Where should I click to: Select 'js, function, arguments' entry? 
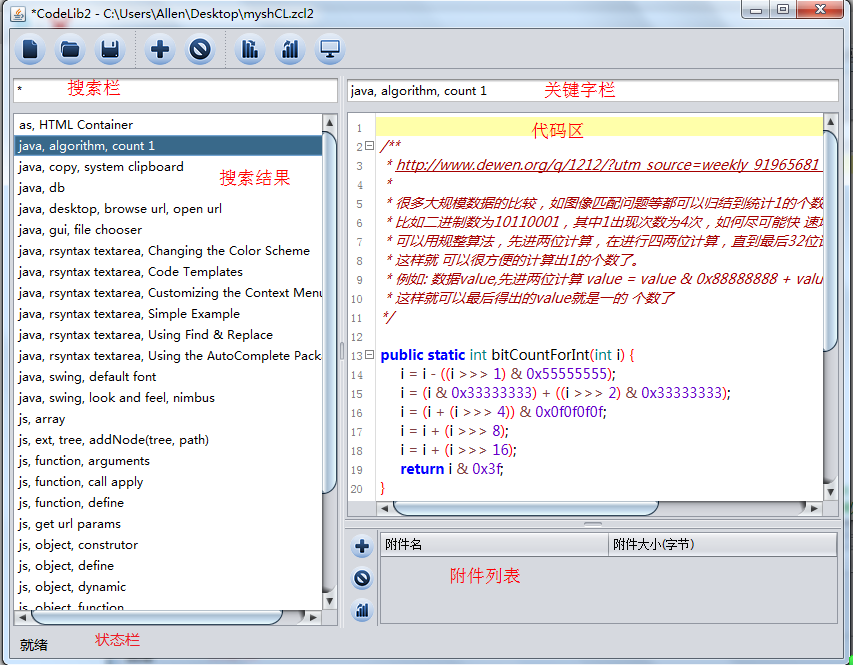pos(168,460)
